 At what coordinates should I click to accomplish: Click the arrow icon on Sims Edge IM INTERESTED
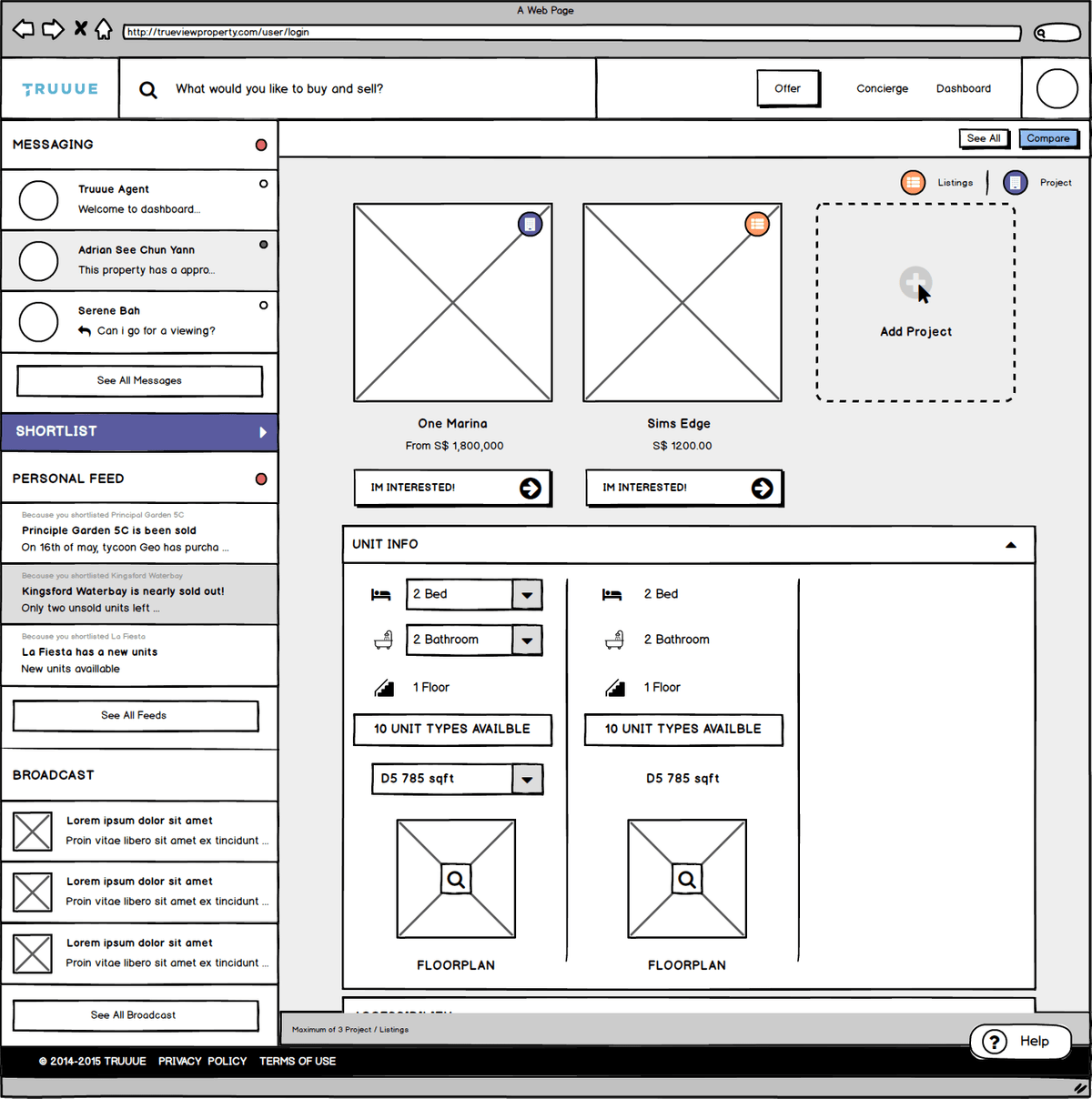point(763,489)
